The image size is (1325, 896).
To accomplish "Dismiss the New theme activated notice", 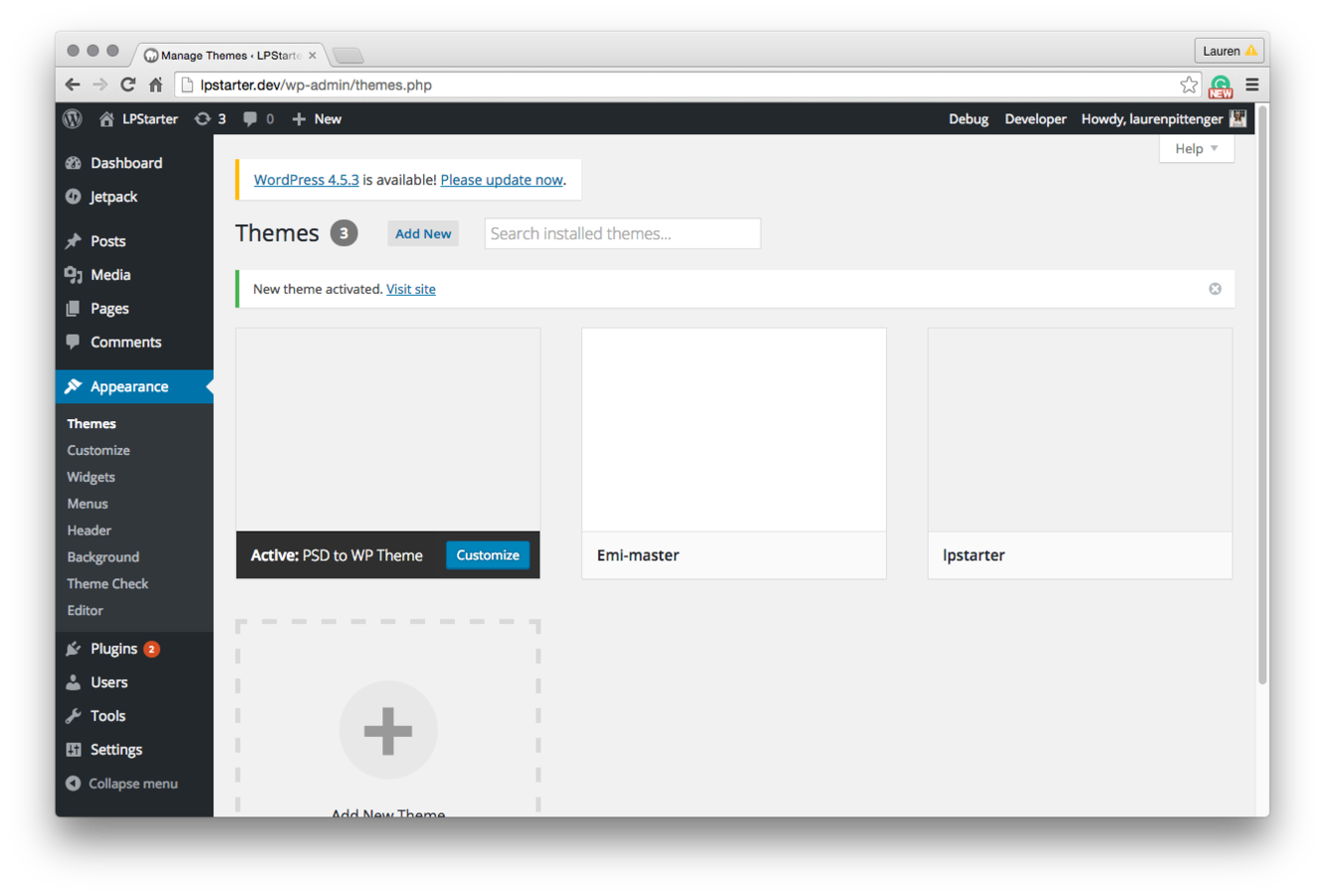I will point(1215,289).
